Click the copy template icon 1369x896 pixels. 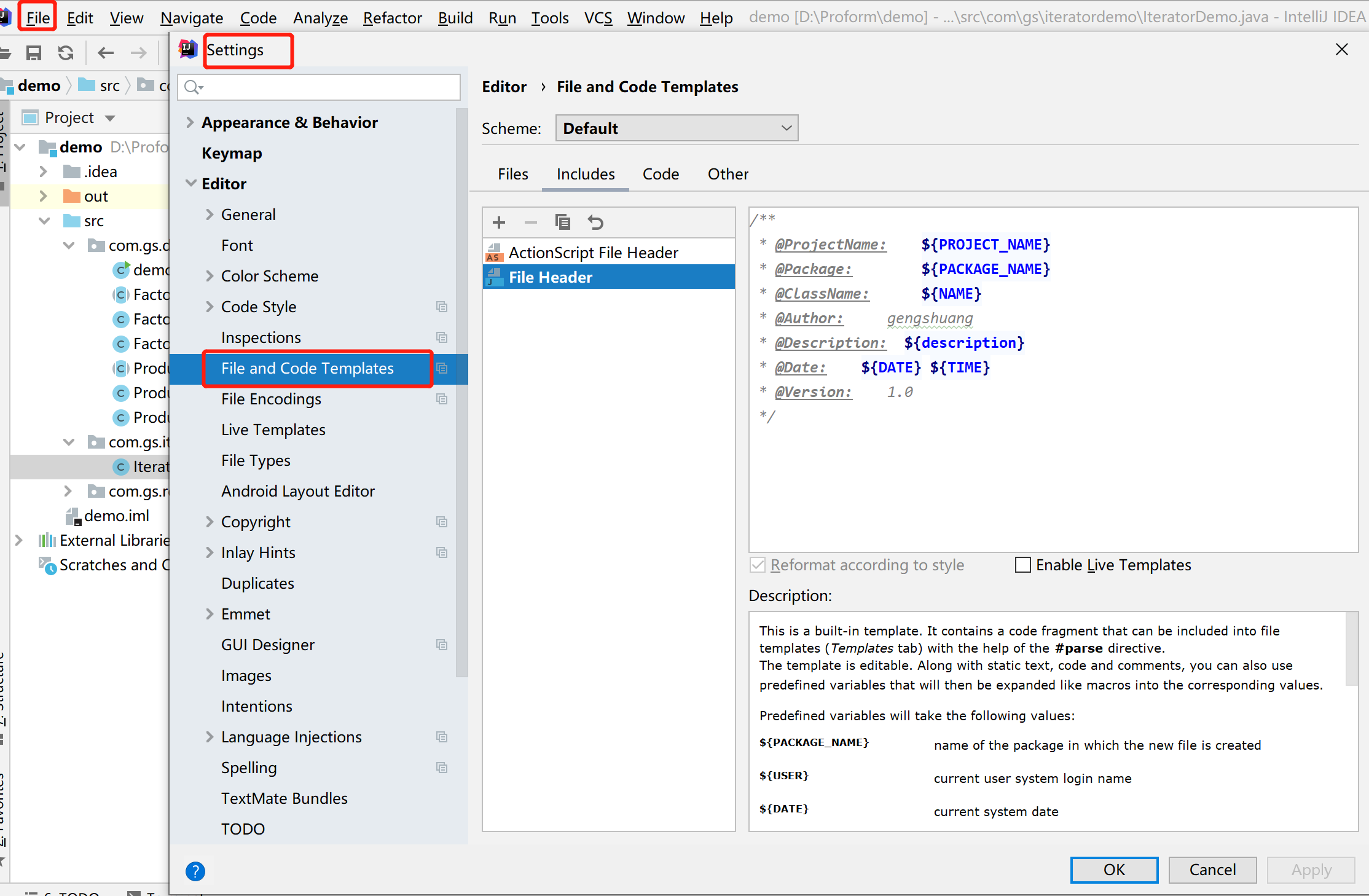tap(562, 222)
